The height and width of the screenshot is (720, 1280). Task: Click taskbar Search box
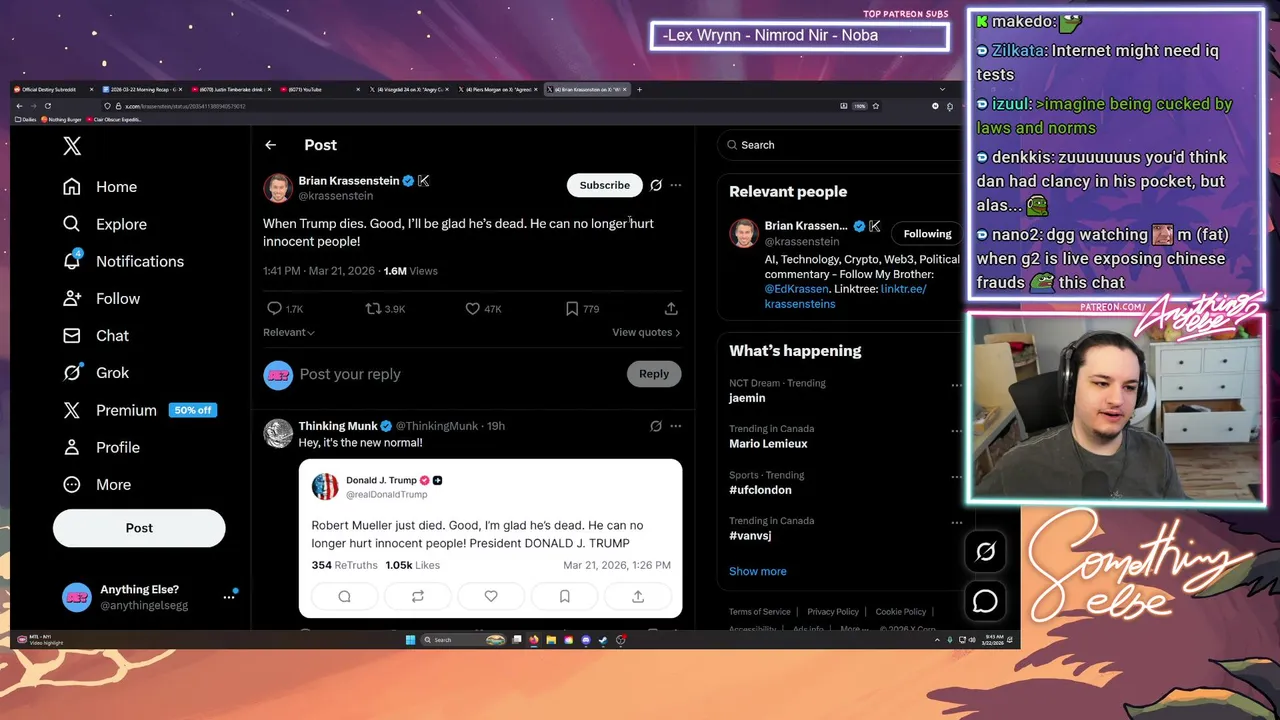click(463, 640)
